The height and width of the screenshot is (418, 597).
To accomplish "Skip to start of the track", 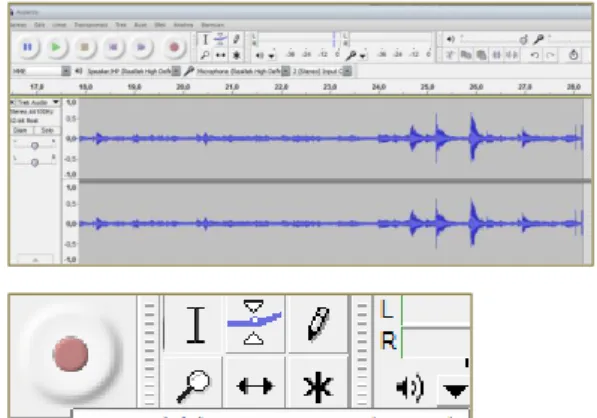I will click(113, 47).
